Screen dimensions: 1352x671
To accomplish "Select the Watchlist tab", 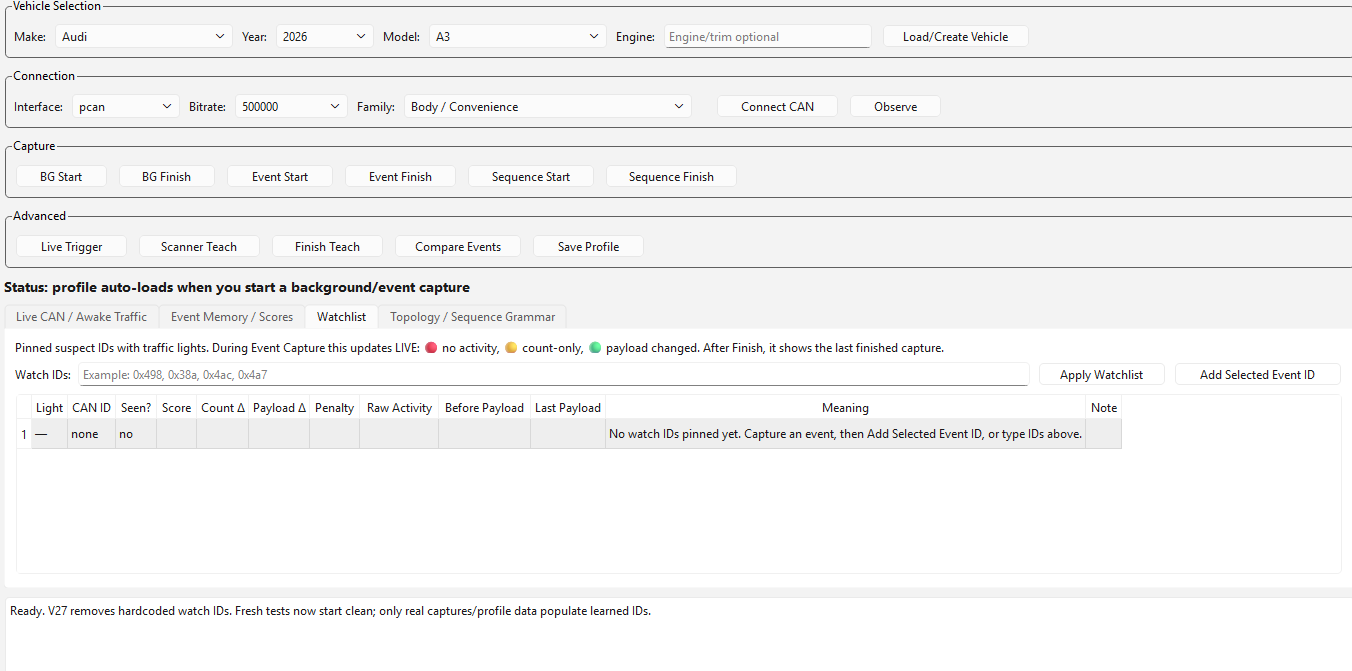I will [341, 317].
